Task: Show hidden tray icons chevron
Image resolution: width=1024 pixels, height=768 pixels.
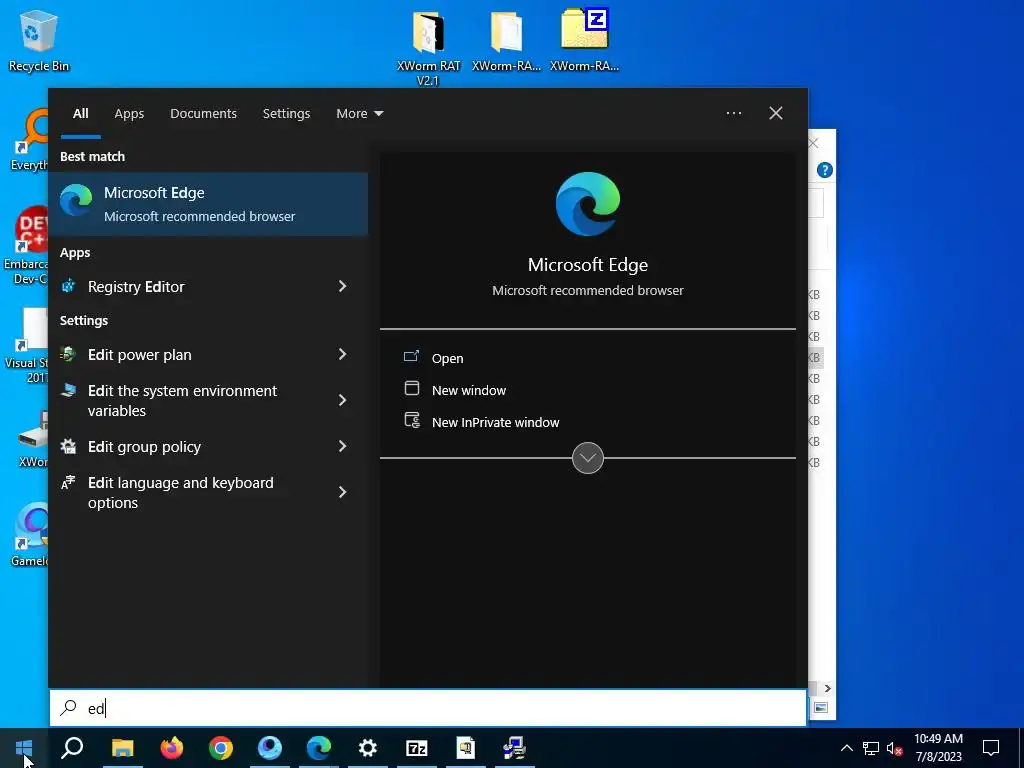Action: pos(846,748)
